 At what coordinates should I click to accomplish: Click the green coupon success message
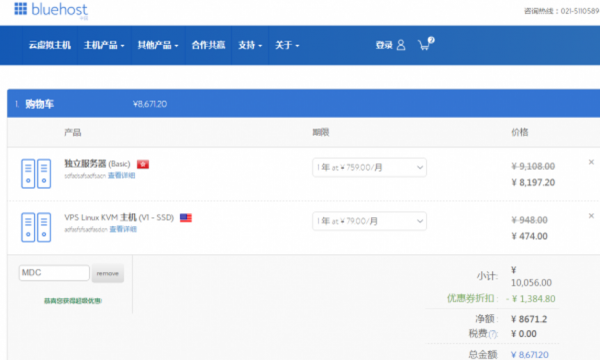pyautogui.click(x=73, y=301)
